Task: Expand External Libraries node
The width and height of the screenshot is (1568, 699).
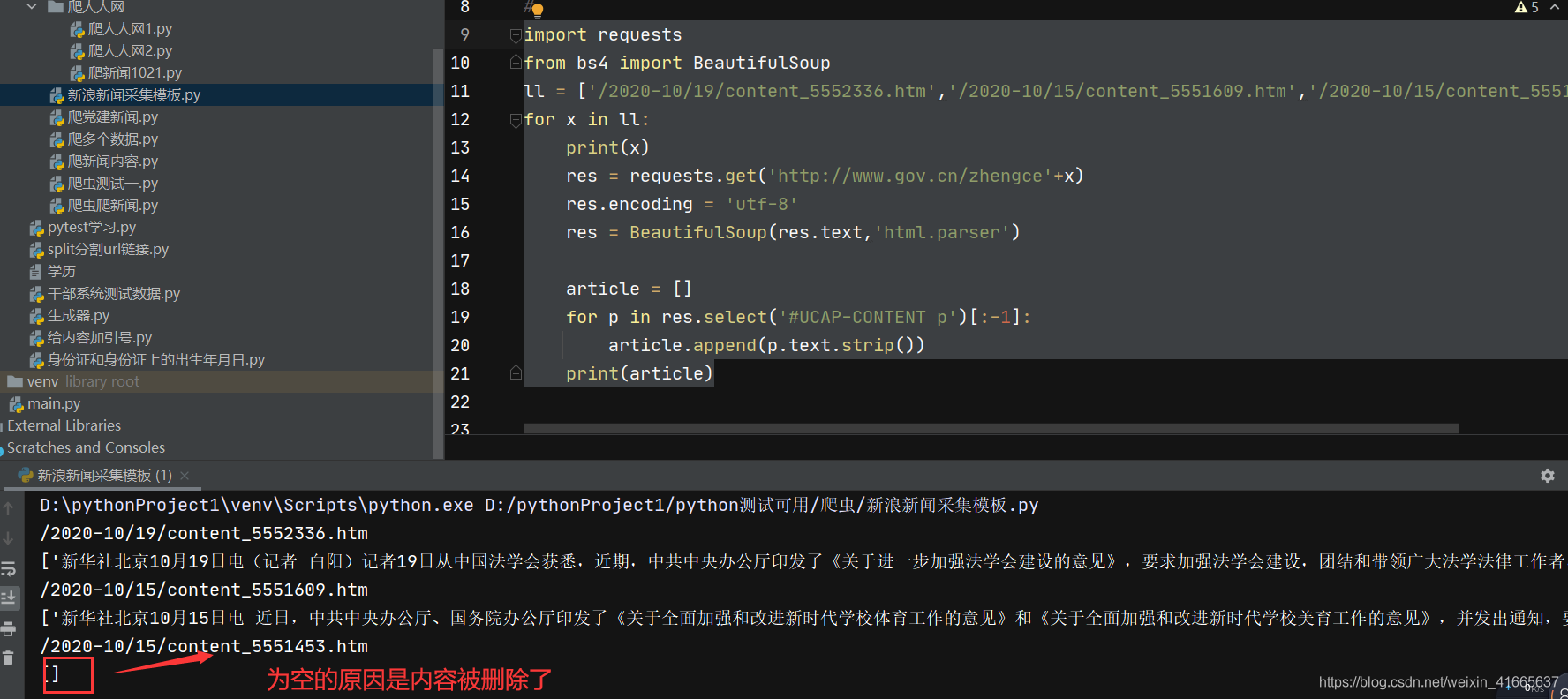Action: tap(64, 426)
